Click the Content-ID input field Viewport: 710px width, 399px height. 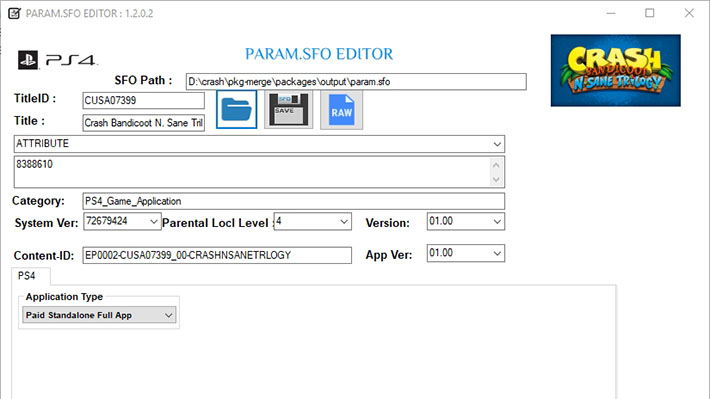click(217, 255)
